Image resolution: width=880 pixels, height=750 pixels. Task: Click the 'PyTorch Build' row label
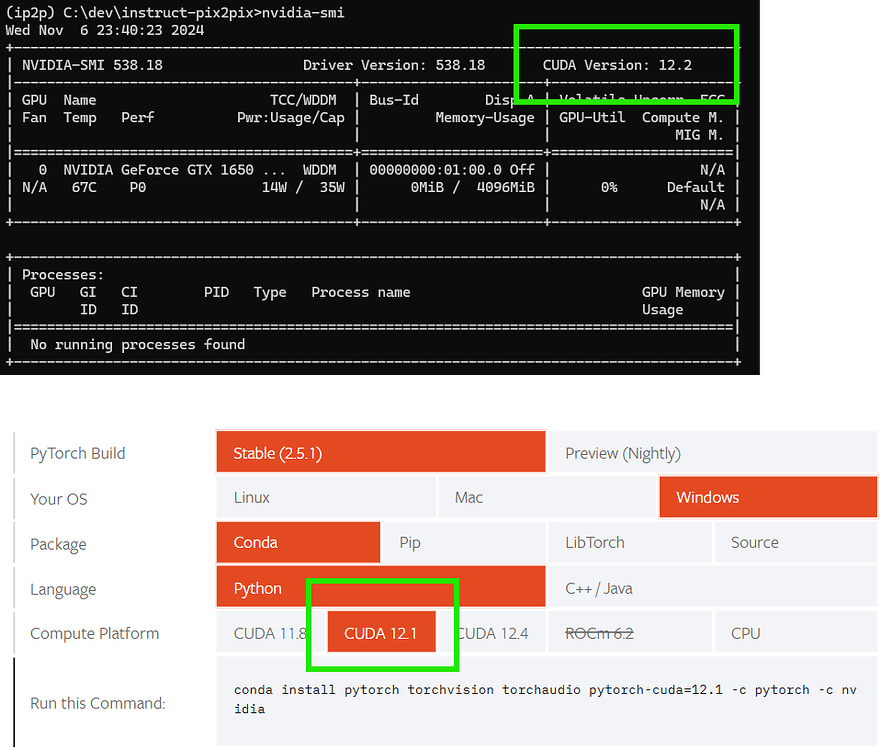(77, 453)
